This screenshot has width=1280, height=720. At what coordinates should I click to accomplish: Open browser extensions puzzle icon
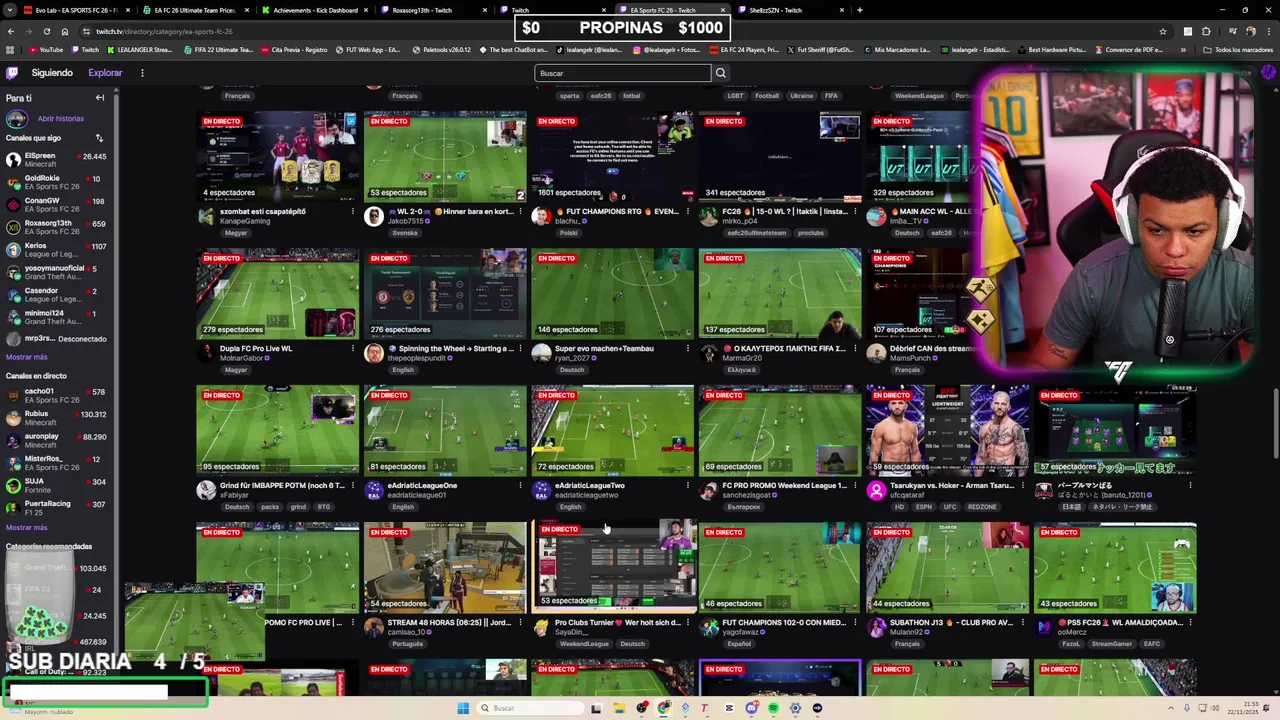click(1206, 31)
